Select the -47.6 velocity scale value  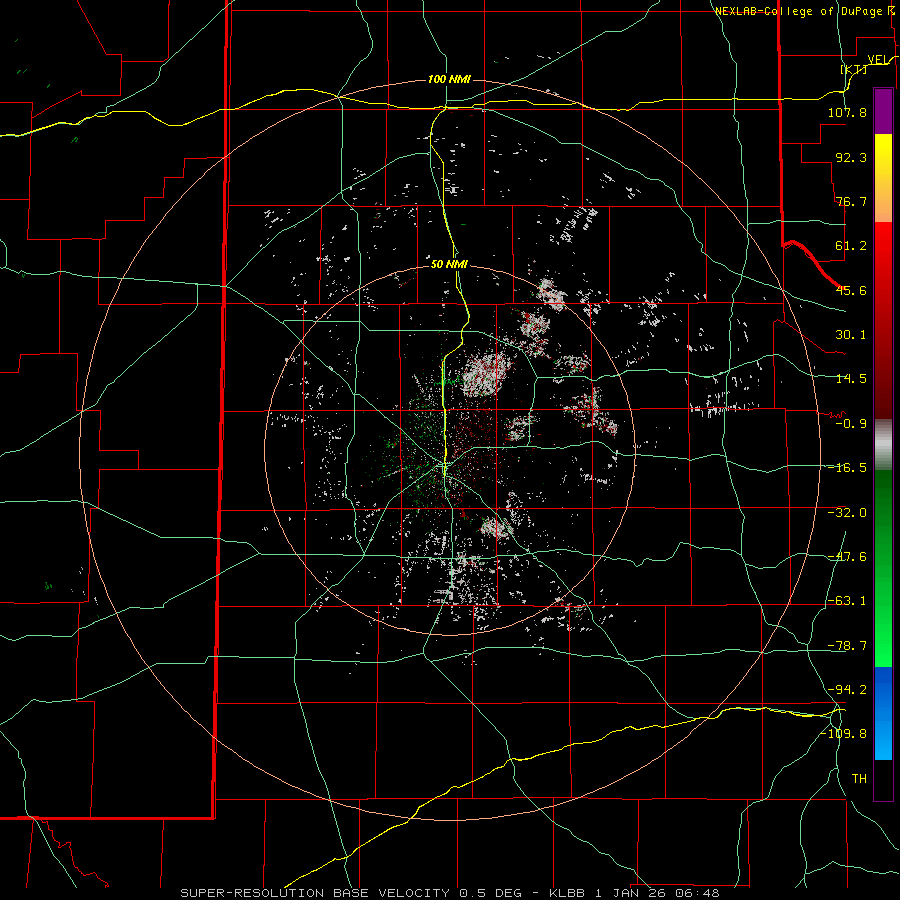tap(847, 557)
